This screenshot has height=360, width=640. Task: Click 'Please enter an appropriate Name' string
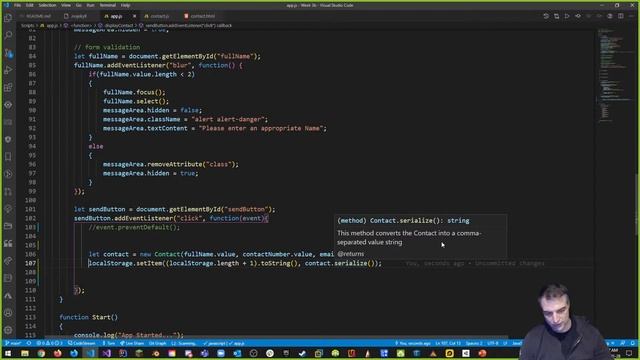261,128
